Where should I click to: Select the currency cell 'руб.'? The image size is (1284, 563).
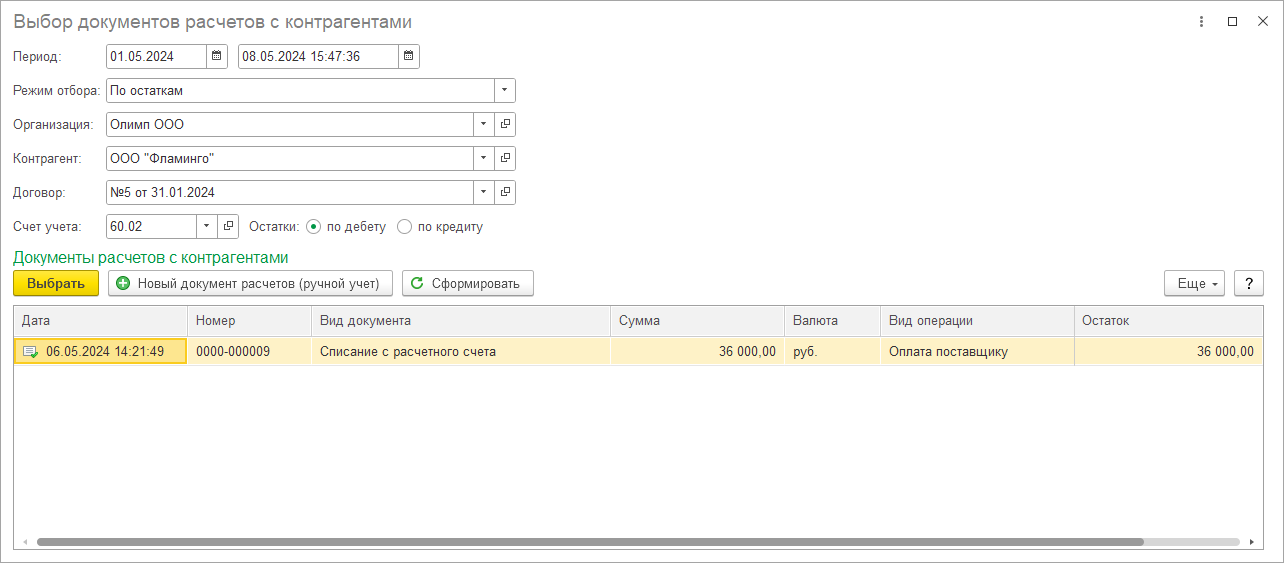point(832,352)
